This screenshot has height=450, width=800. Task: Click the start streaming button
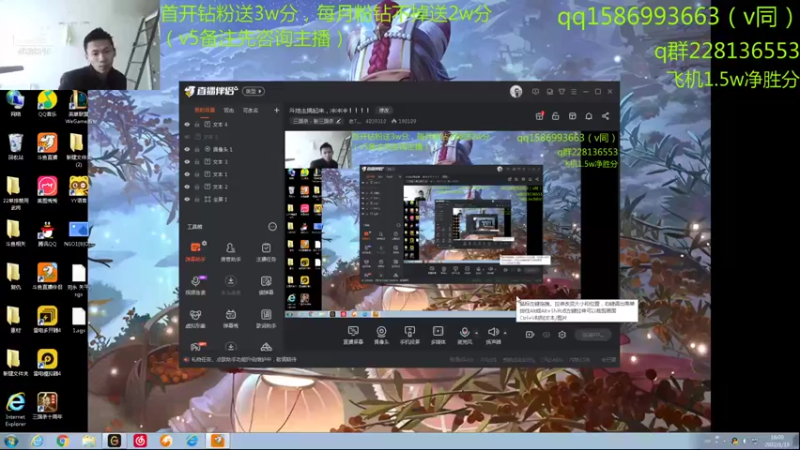592,335
